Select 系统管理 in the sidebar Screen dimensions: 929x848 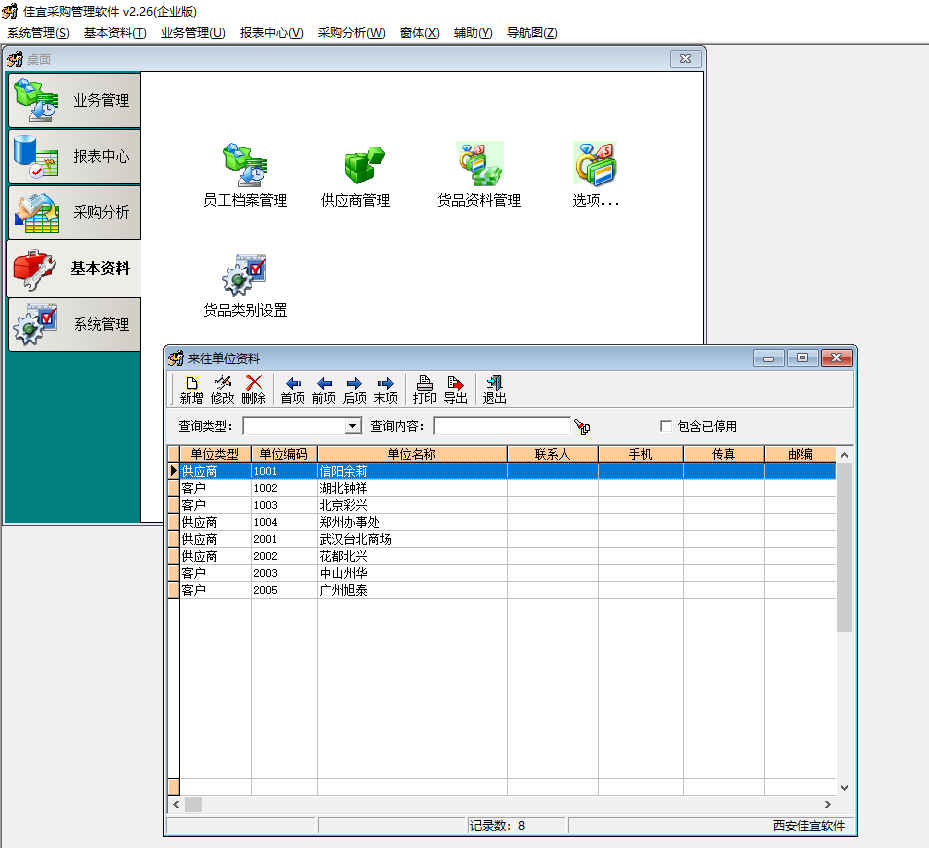tap(75, 324)
